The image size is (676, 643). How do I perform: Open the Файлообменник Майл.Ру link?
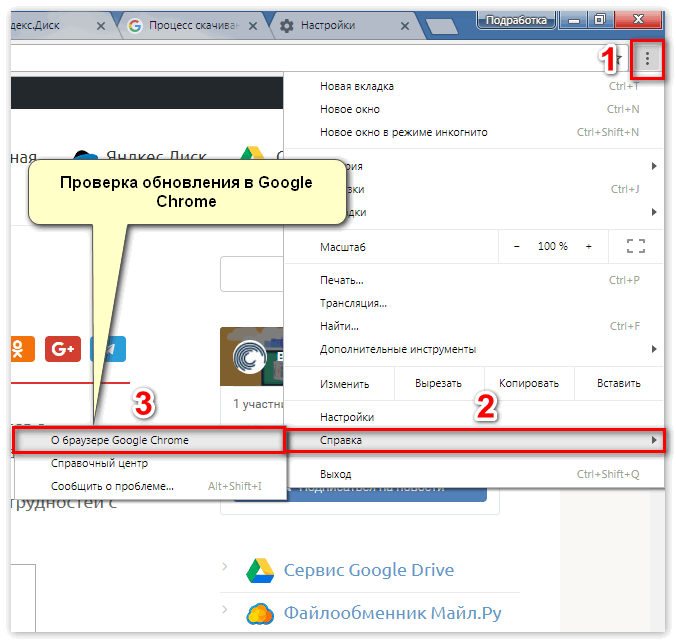tap(392, 613)
